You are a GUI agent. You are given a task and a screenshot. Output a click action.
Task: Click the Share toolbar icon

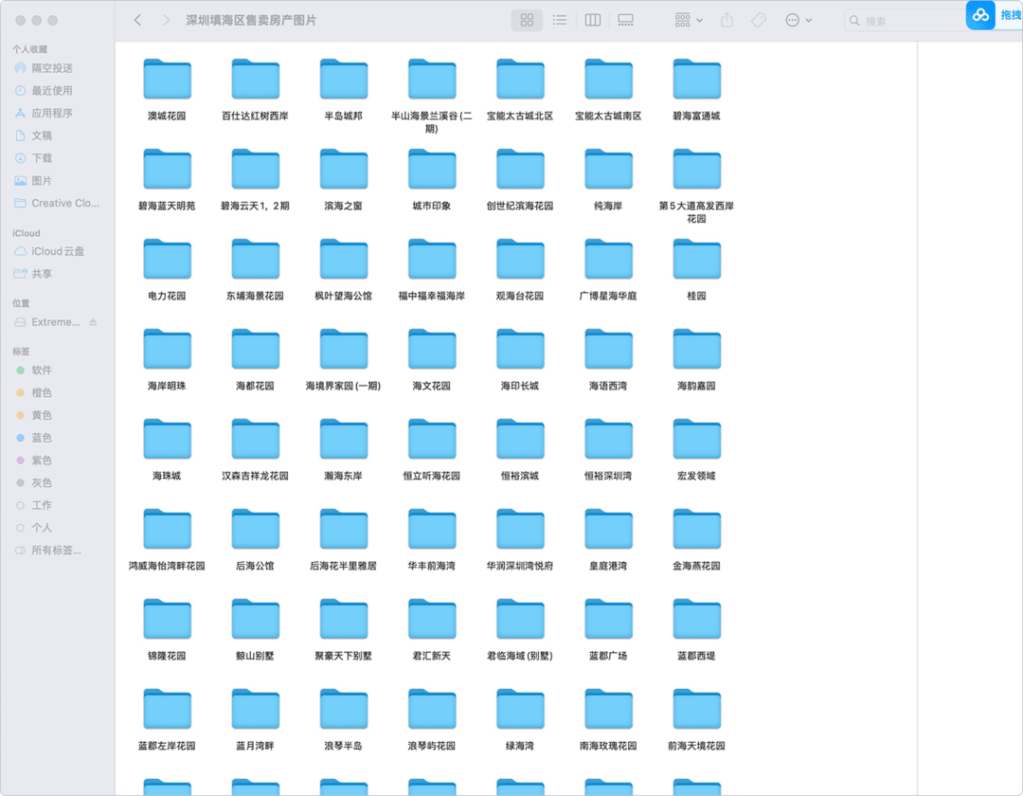coord(727,20)
